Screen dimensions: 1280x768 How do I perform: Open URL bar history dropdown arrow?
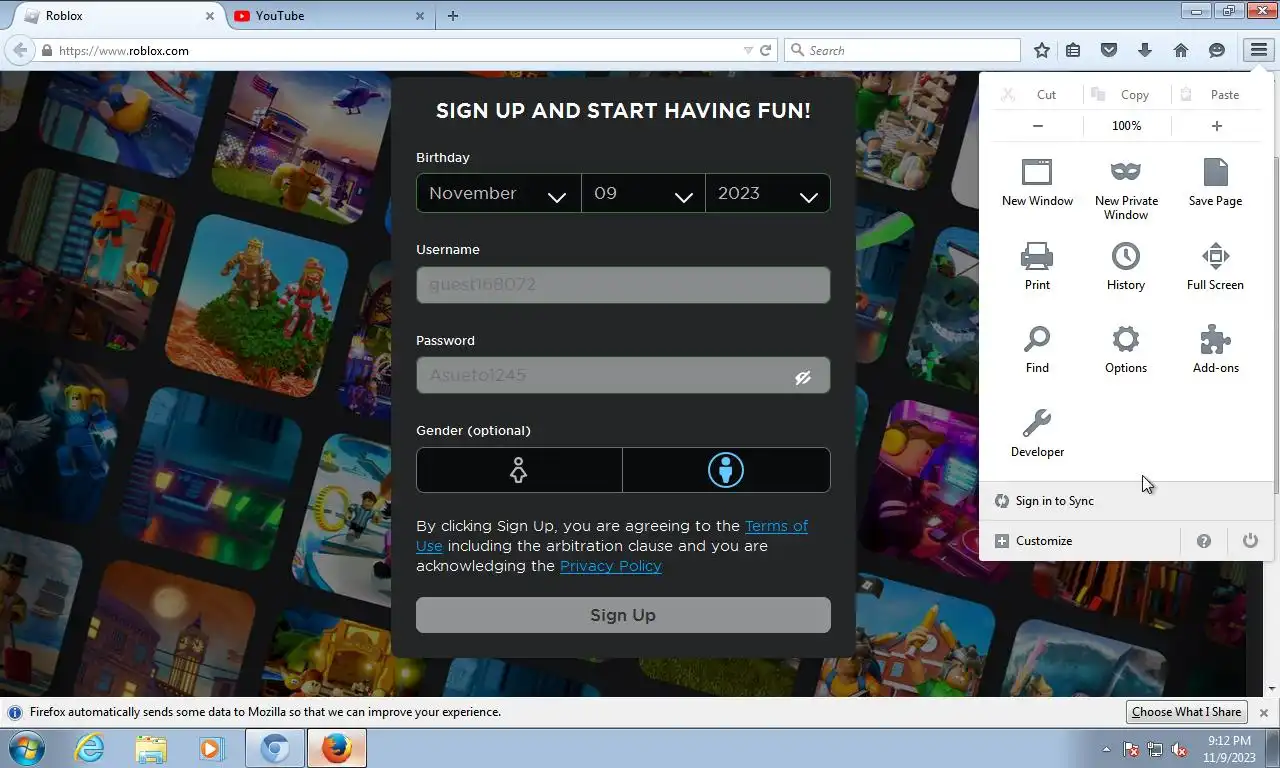click(x=748, y=50)
